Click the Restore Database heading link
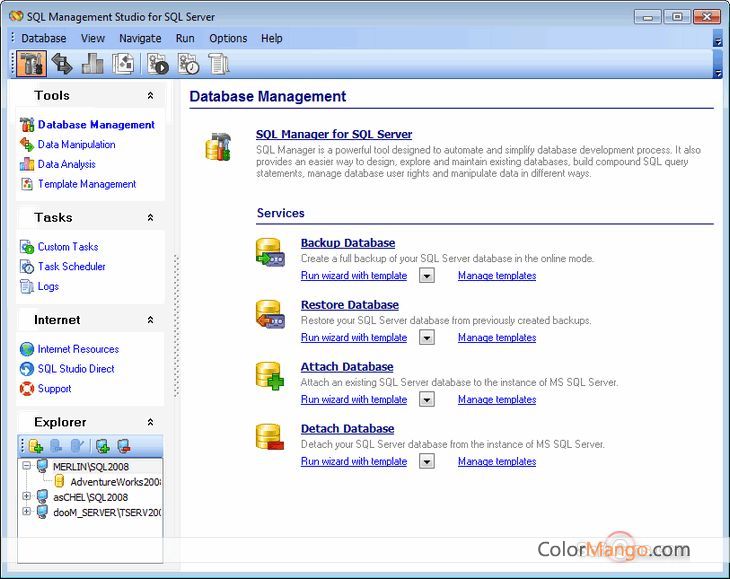730x579 pixels. [x=350, y=305]
